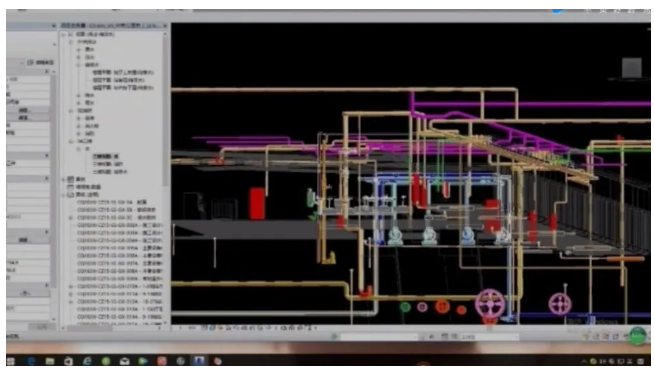654x371 pixels.
Task: Collapse the root 视图 node in Project Browser
Action: pyautogui.click(x=63, y=34)
